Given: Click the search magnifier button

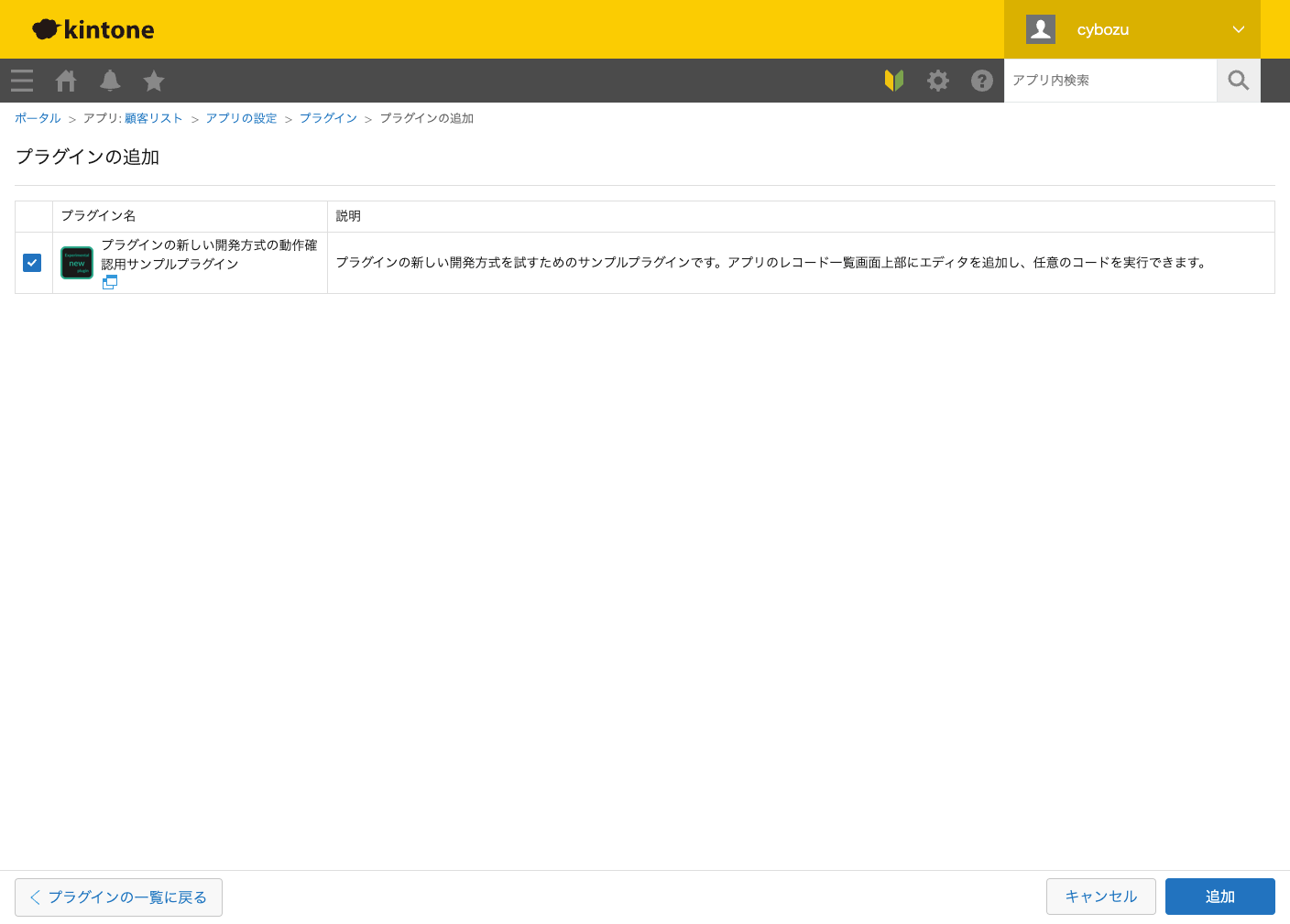Looking at the screenshot, I should 1239,81.
